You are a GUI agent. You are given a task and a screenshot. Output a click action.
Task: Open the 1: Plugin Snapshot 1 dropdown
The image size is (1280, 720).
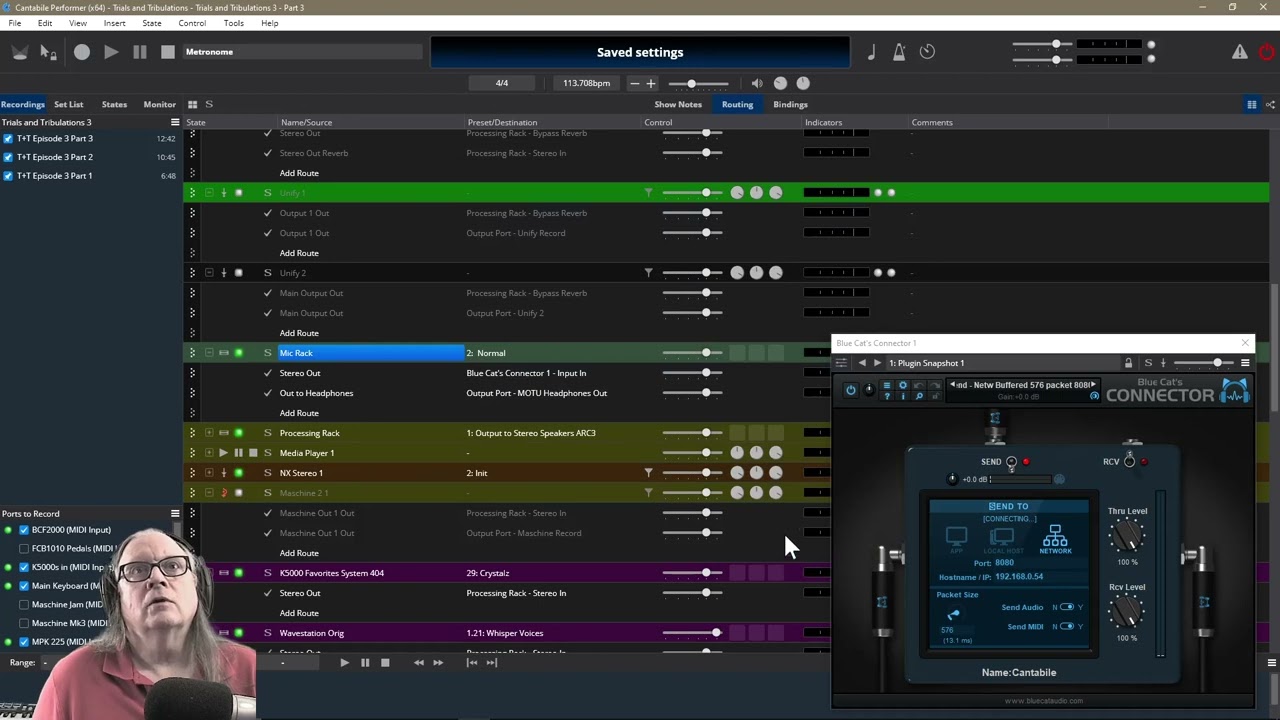[x=1003, y=363]
